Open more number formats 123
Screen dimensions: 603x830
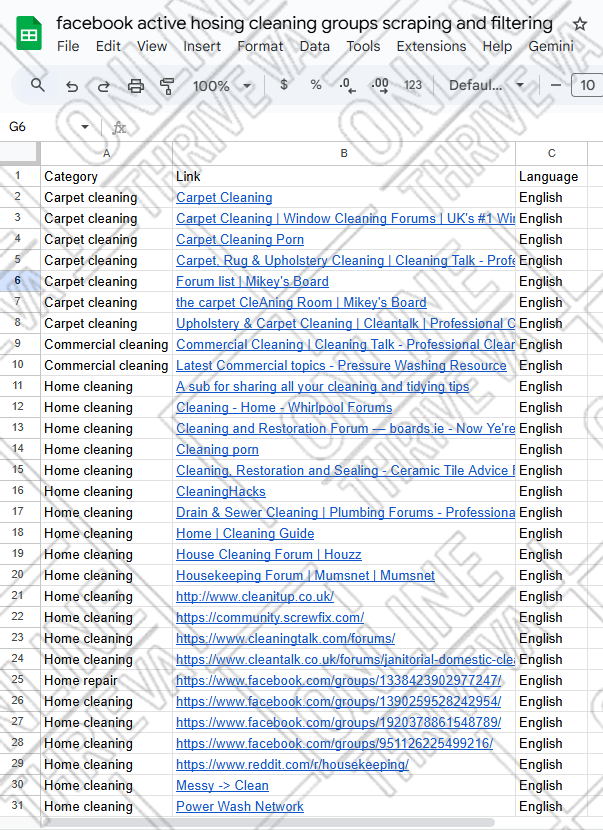click(413, 85)
